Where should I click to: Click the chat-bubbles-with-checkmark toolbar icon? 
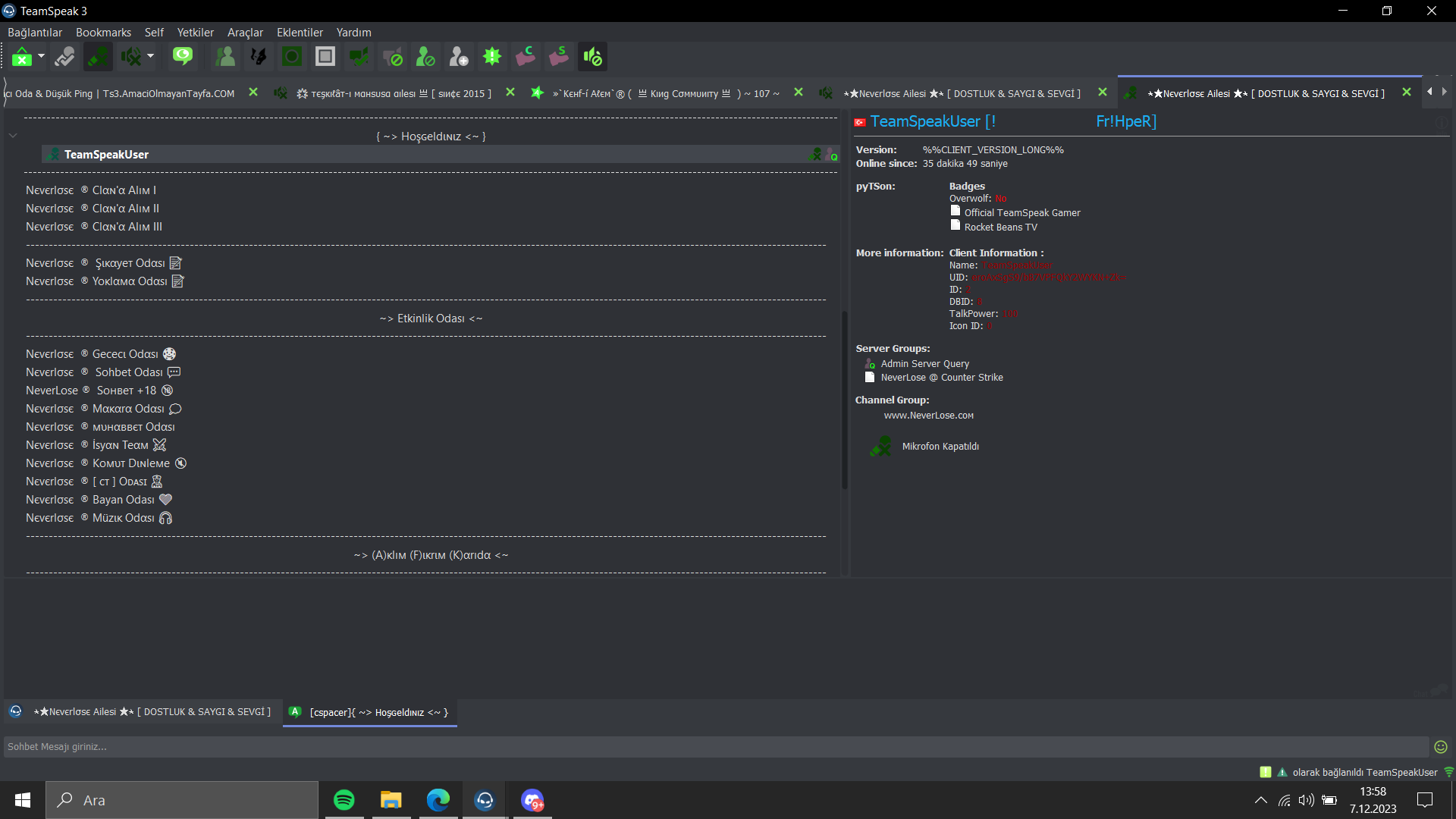359,57
